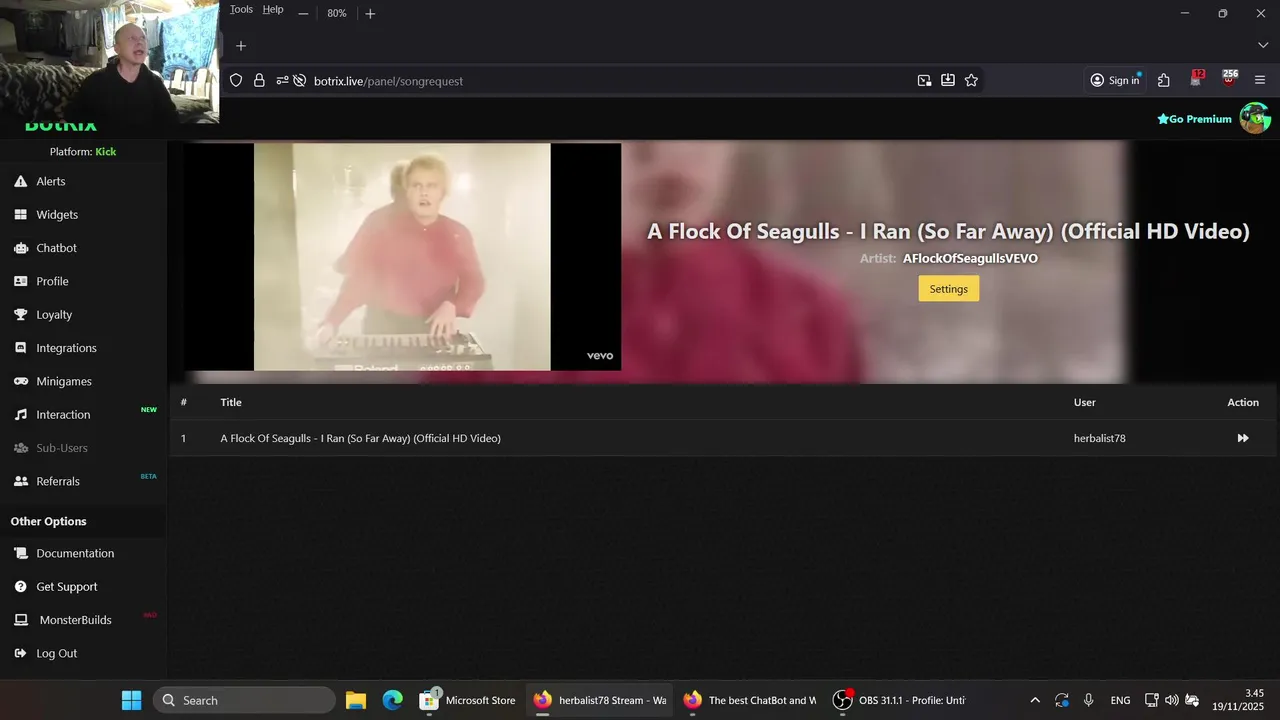This screenshot has height=720, width=1280.
Task: Open File Explorer from the taskbar
Action: 356,700
